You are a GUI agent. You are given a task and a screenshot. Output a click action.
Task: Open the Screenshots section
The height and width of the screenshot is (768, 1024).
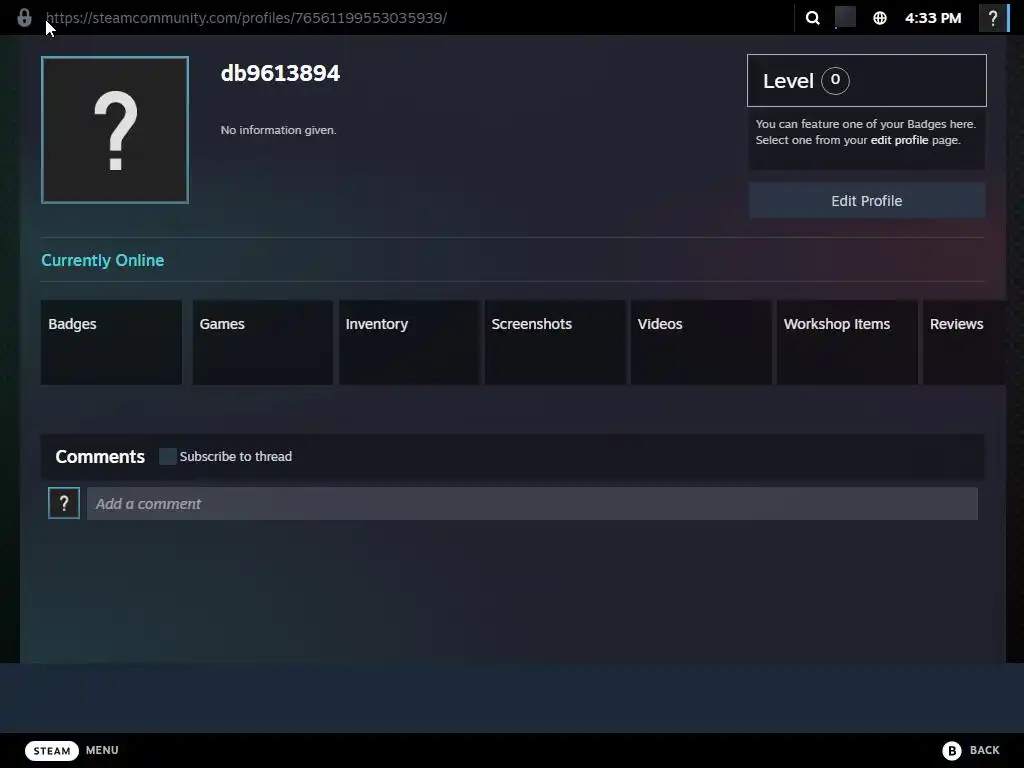pos(555,342)
